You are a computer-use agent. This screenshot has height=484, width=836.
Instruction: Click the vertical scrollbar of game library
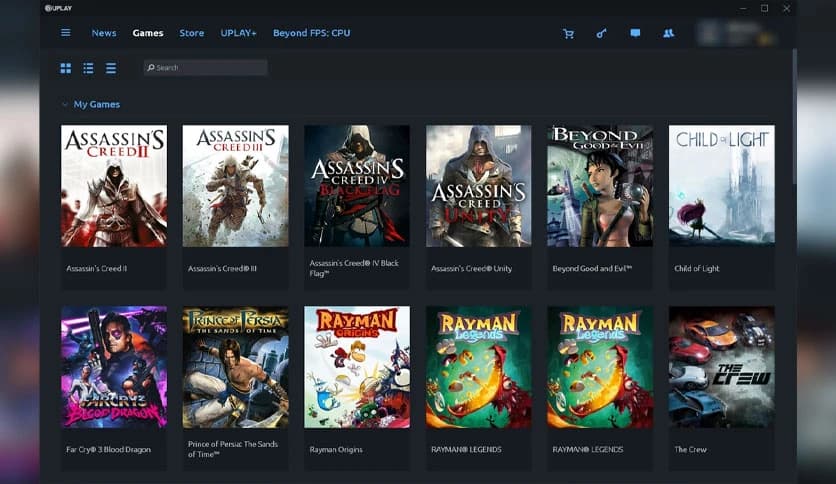tap(793, 117)
